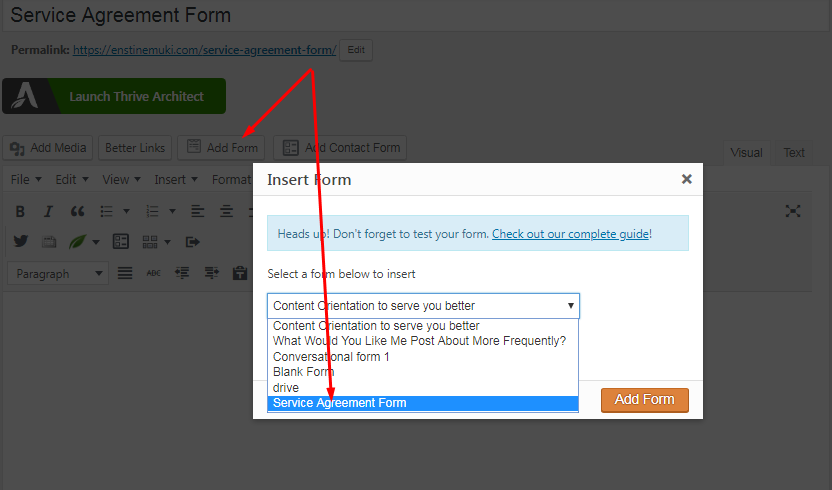Click the strikethrough ABC icon
This screenshot has width=832, height=490.
click(153, 273)
